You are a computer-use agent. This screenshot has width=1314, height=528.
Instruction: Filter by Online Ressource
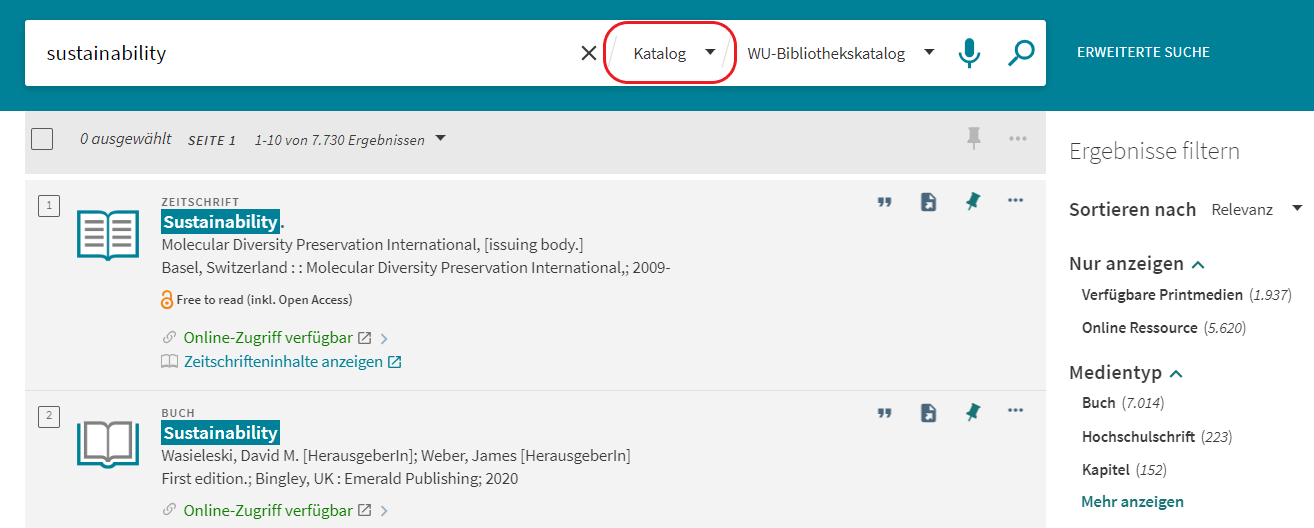point(1139,328)
